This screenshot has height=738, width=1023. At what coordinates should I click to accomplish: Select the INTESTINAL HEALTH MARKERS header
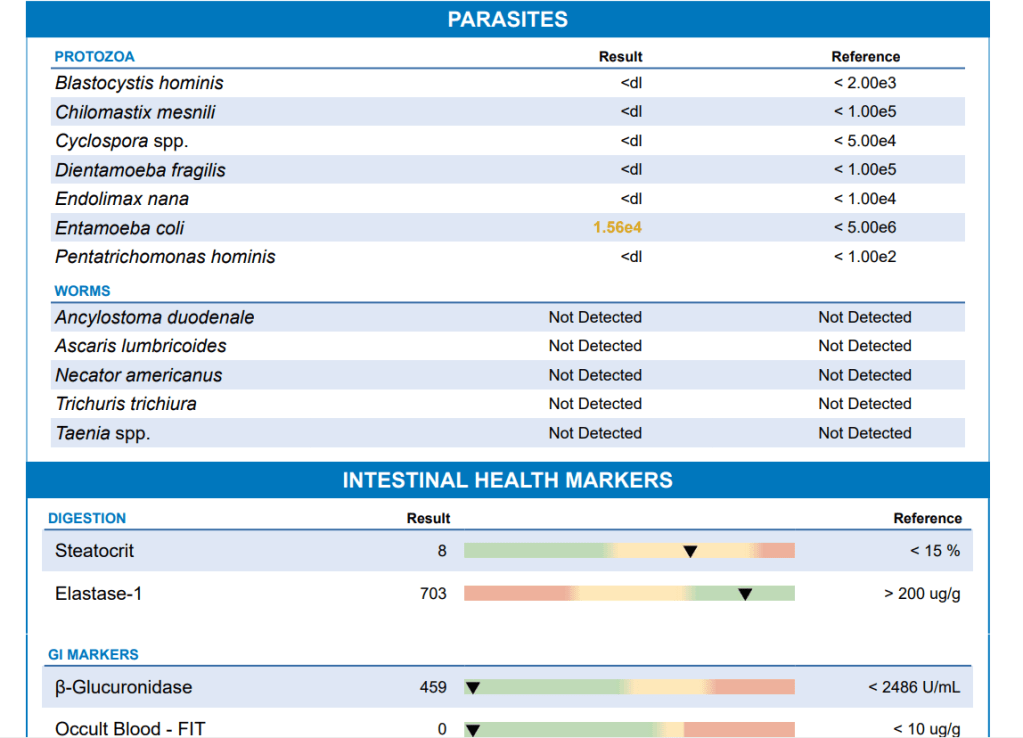click(x=507, y=481)
